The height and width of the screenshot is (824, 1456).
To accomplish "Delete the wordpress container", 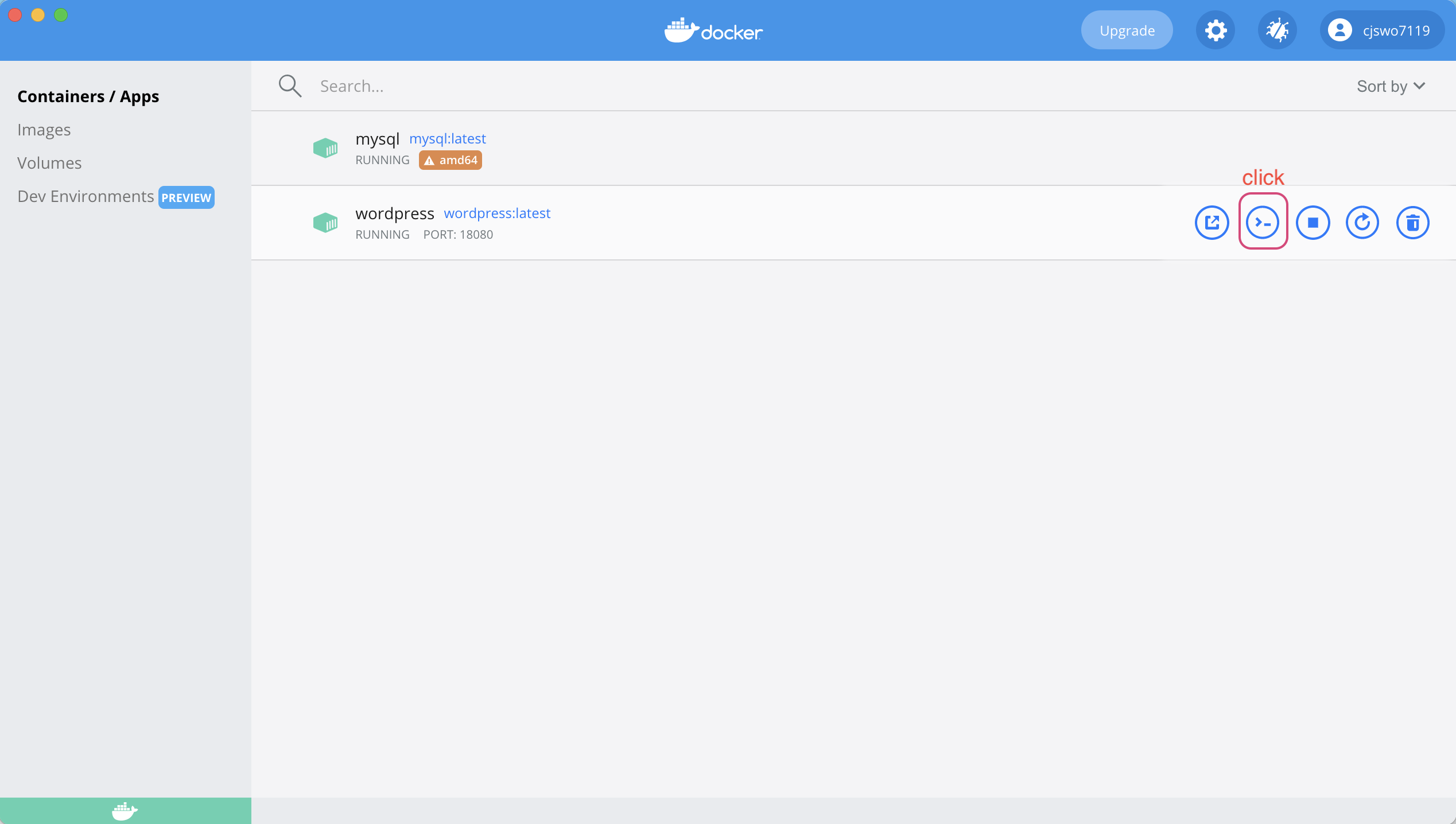I will [x=1412, y=223].
